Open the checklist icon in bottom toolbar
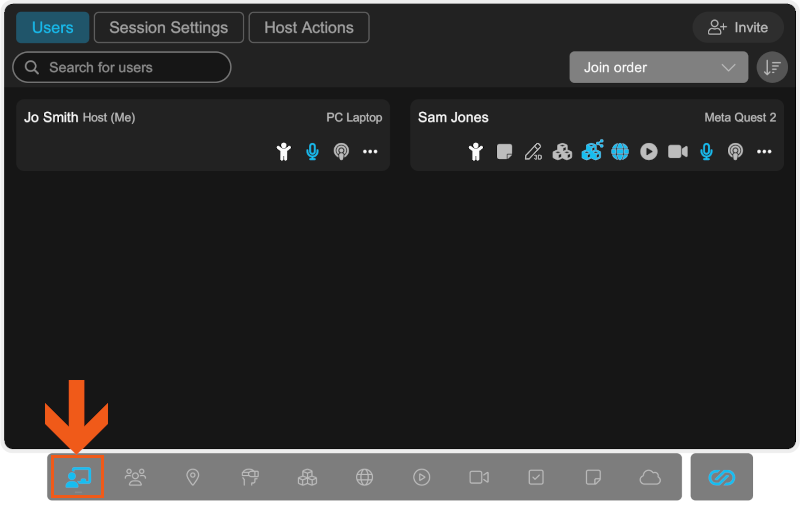This screenshot has height=507, width=800. tap(536, 478)
